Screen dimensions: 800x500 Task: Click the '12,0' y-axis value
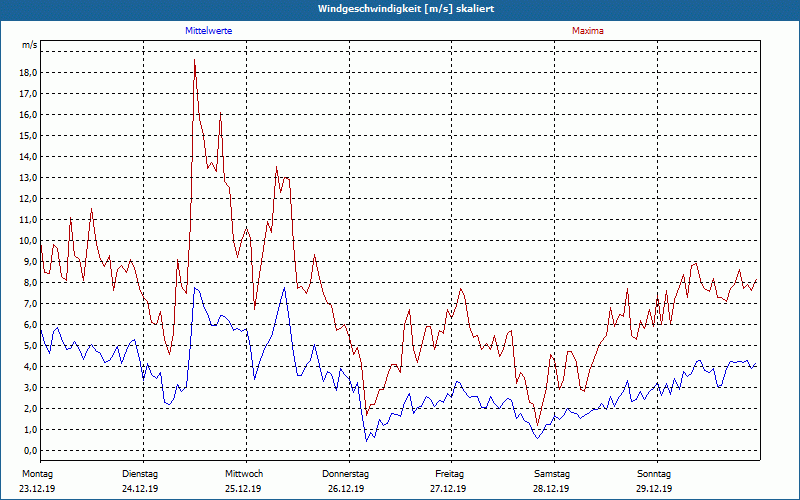pyautogui.click(x=28, y=198)
